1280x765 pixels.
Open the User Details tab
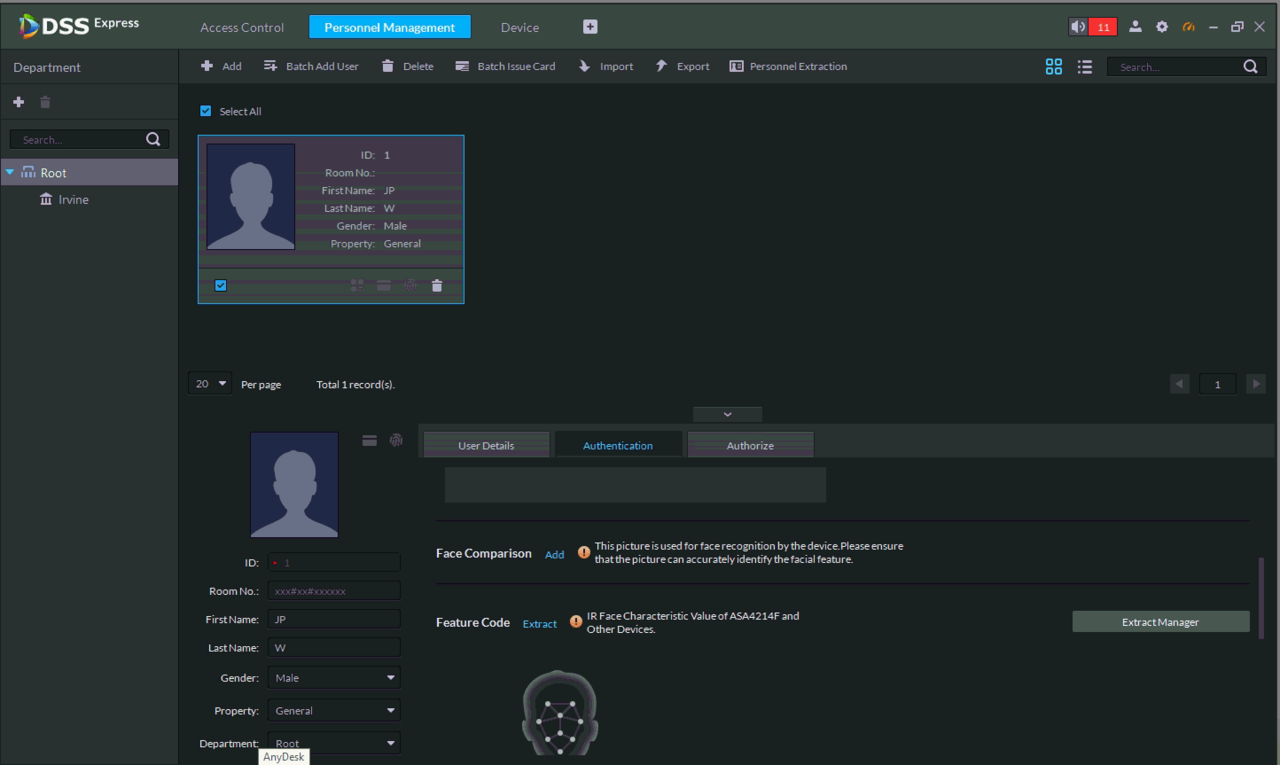(x=486, y=445)
